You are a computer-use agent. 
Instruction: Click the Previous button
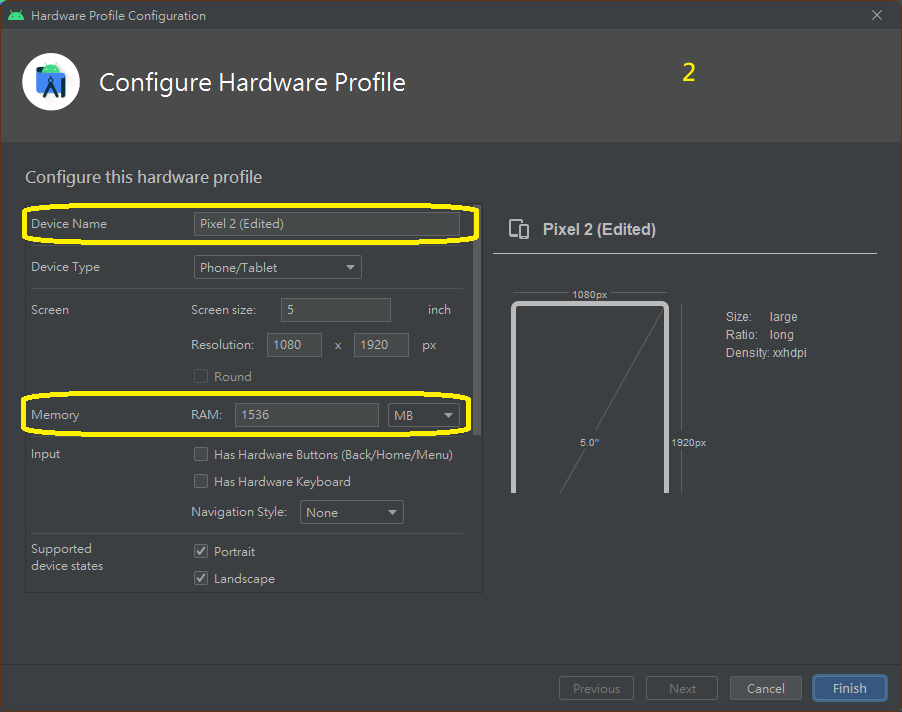point(597,688)
